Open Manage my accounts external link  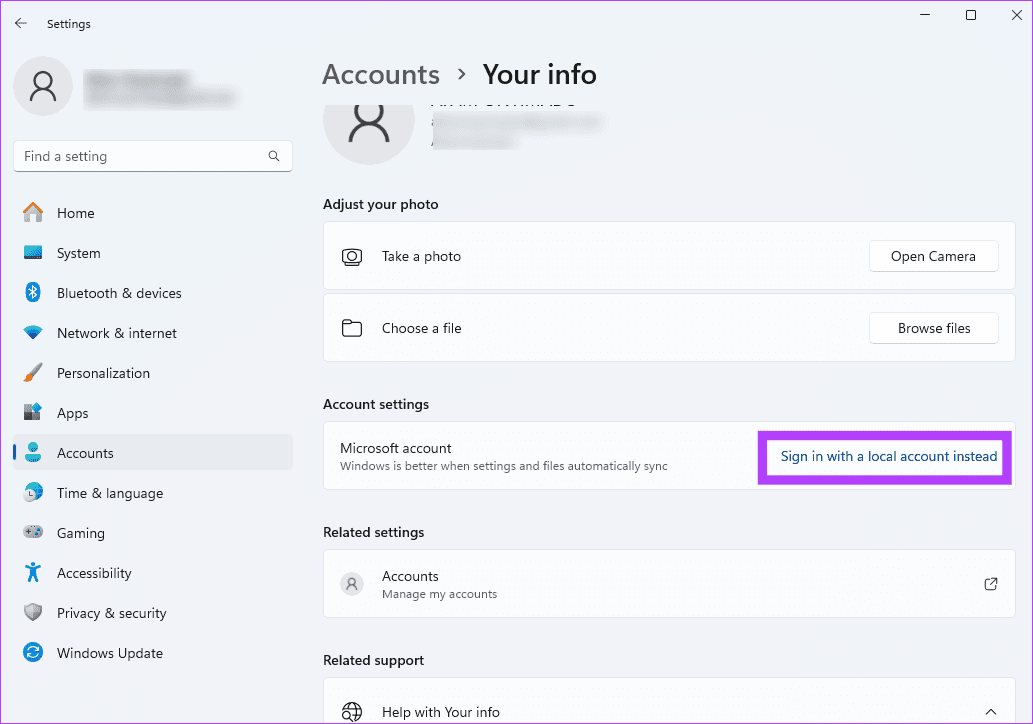990,584
